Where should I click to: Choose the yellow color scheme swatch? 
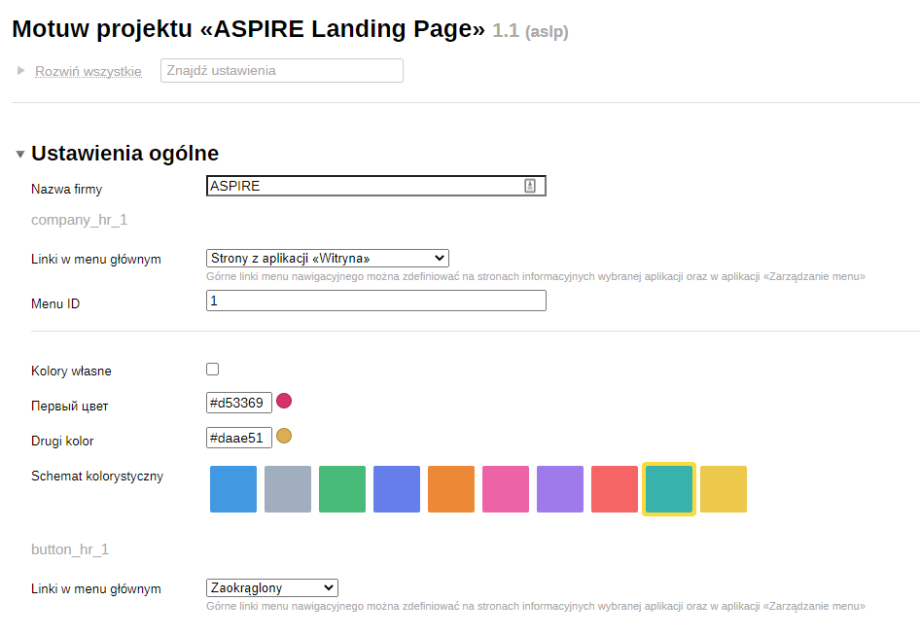(x=723, y=489)
